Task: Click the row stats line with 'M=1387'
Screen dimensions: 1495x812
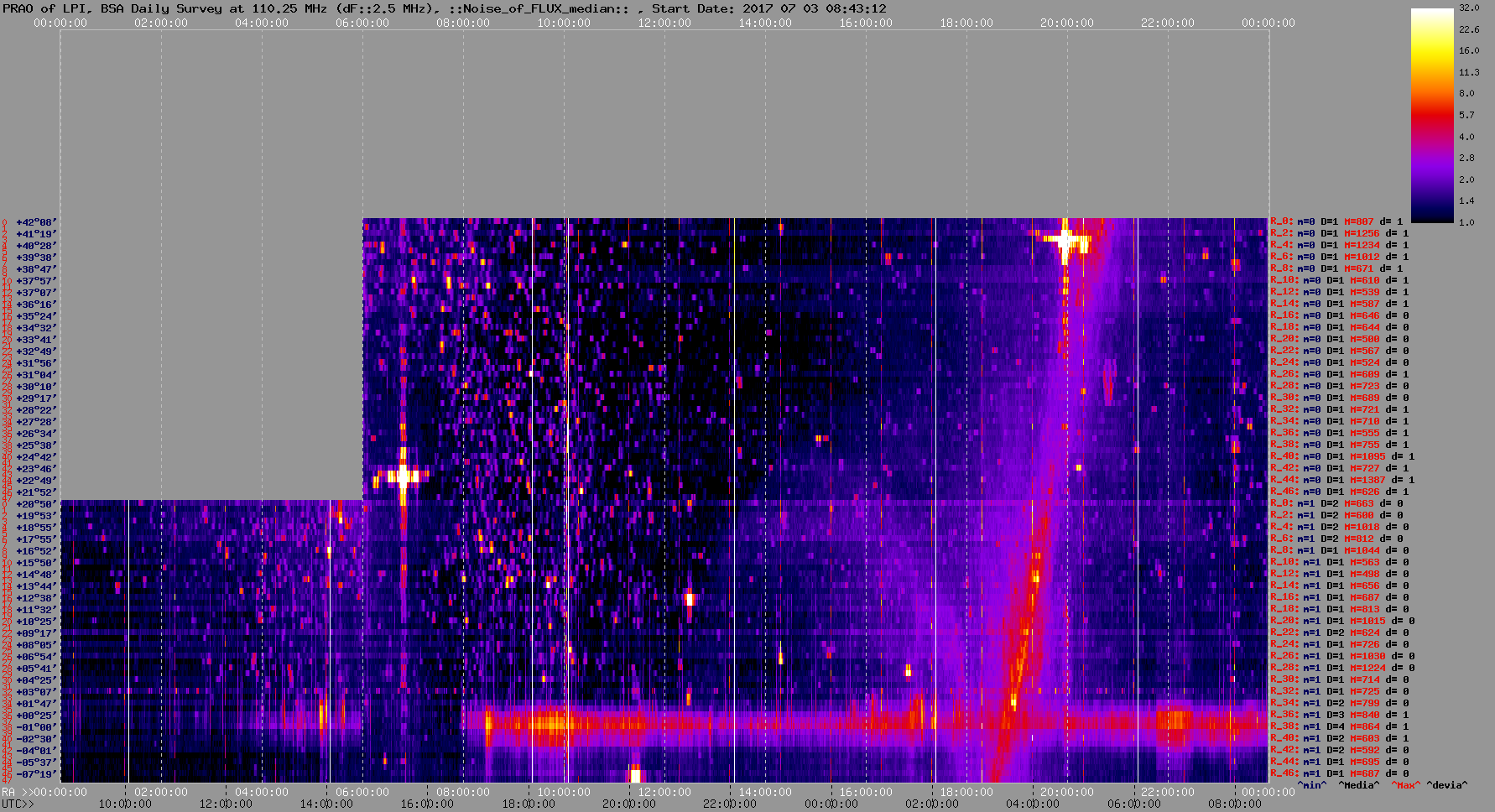Action: pyautogui.click(x=1342, y=480)
